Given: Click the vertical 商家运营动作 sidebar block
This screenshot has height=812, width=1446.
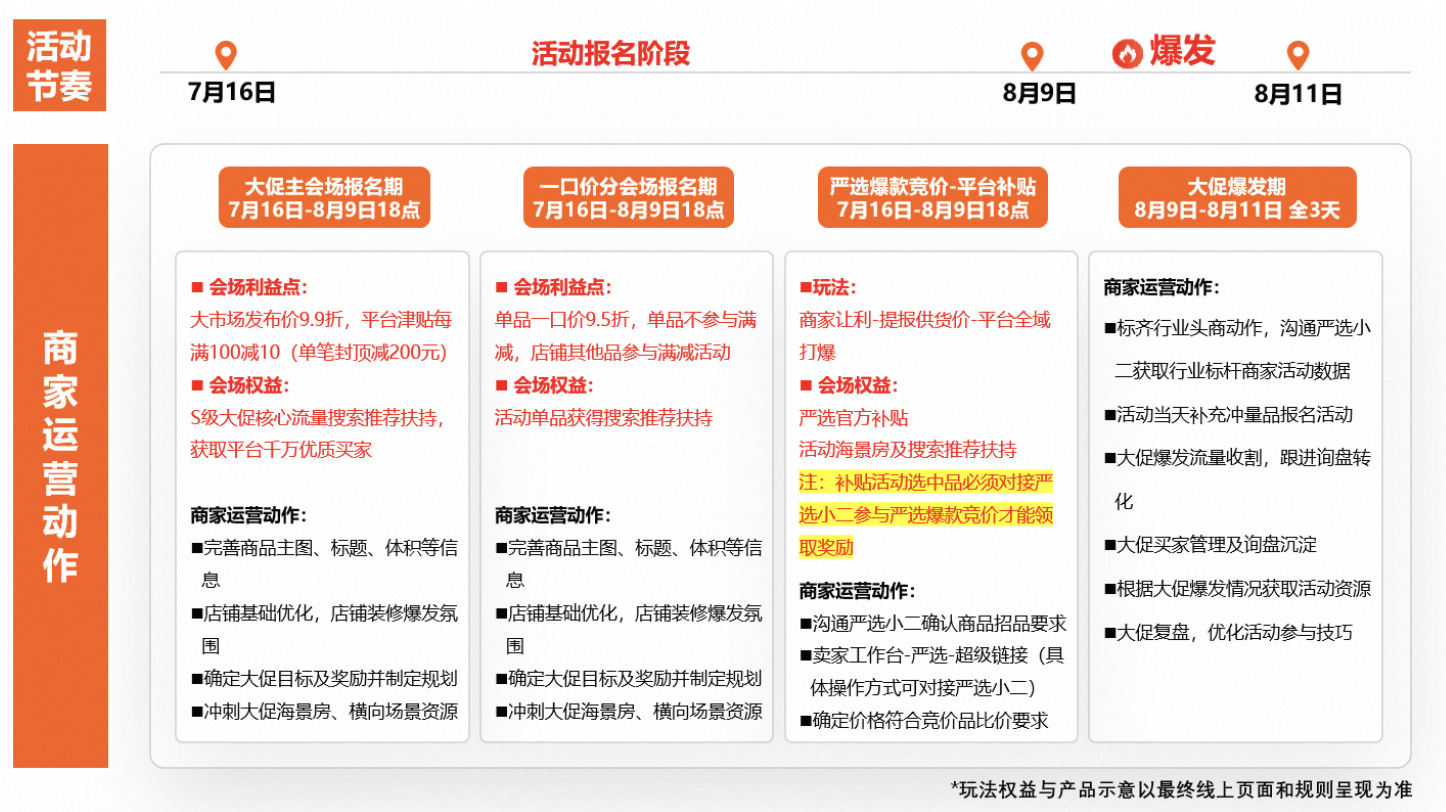Looking at the screenshot, I should pos(60,456).
